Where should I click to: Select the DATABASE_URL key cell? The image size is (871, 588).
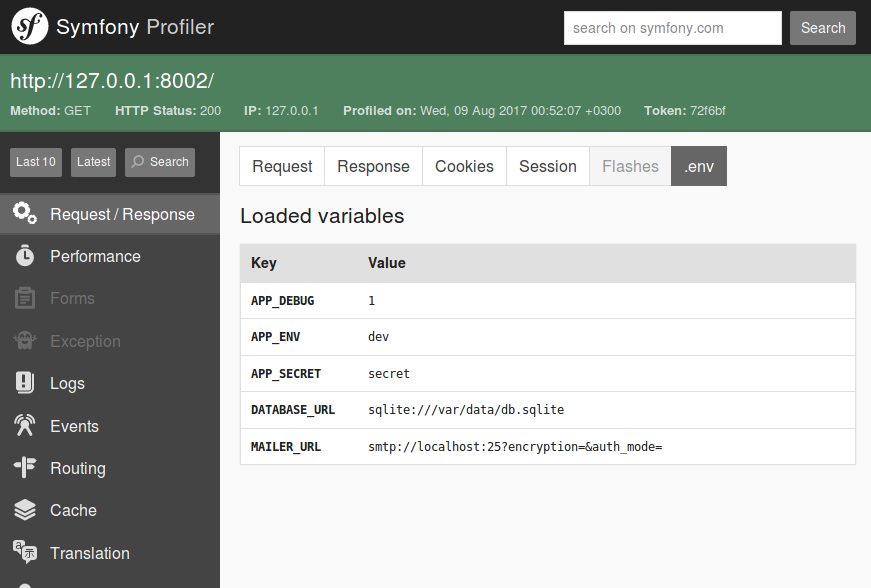click(x=293, y=410)
